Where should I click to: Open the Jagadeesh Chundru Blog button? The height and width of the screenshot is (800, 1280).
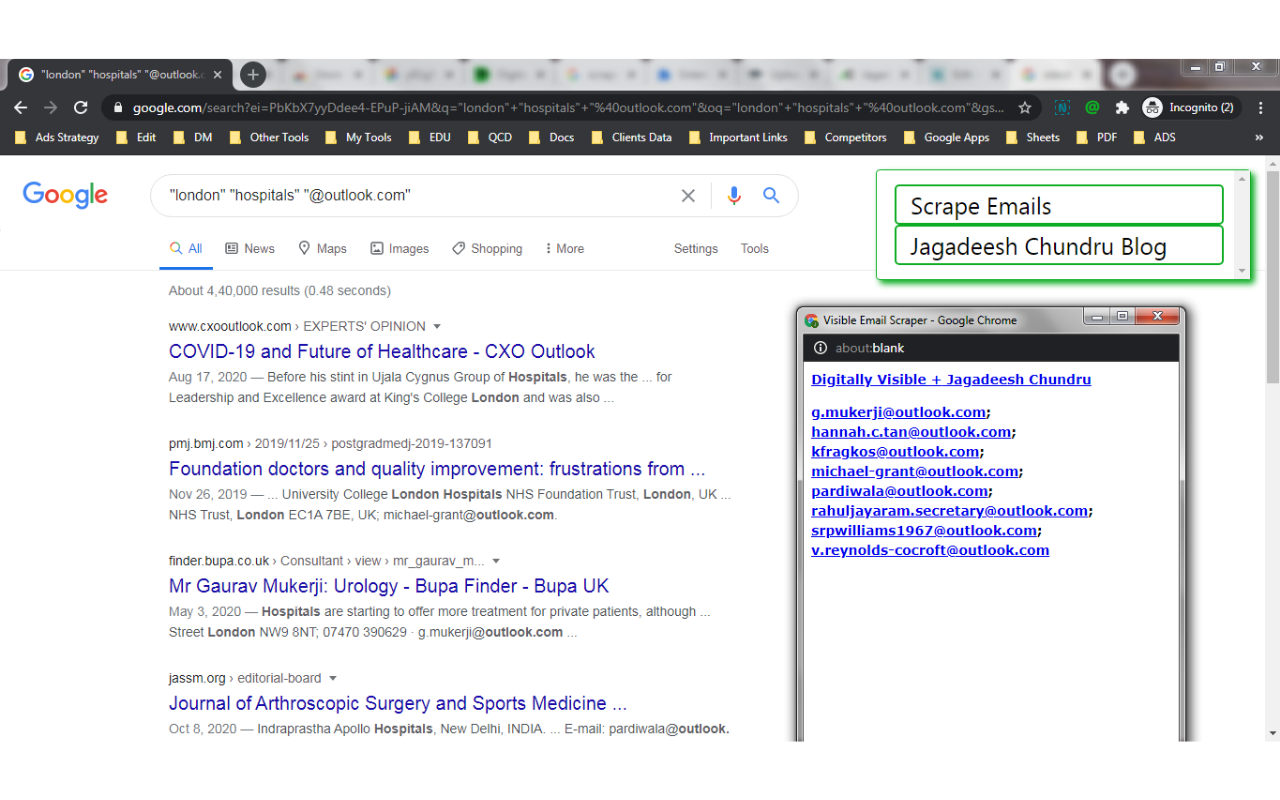click(1059, 246)
